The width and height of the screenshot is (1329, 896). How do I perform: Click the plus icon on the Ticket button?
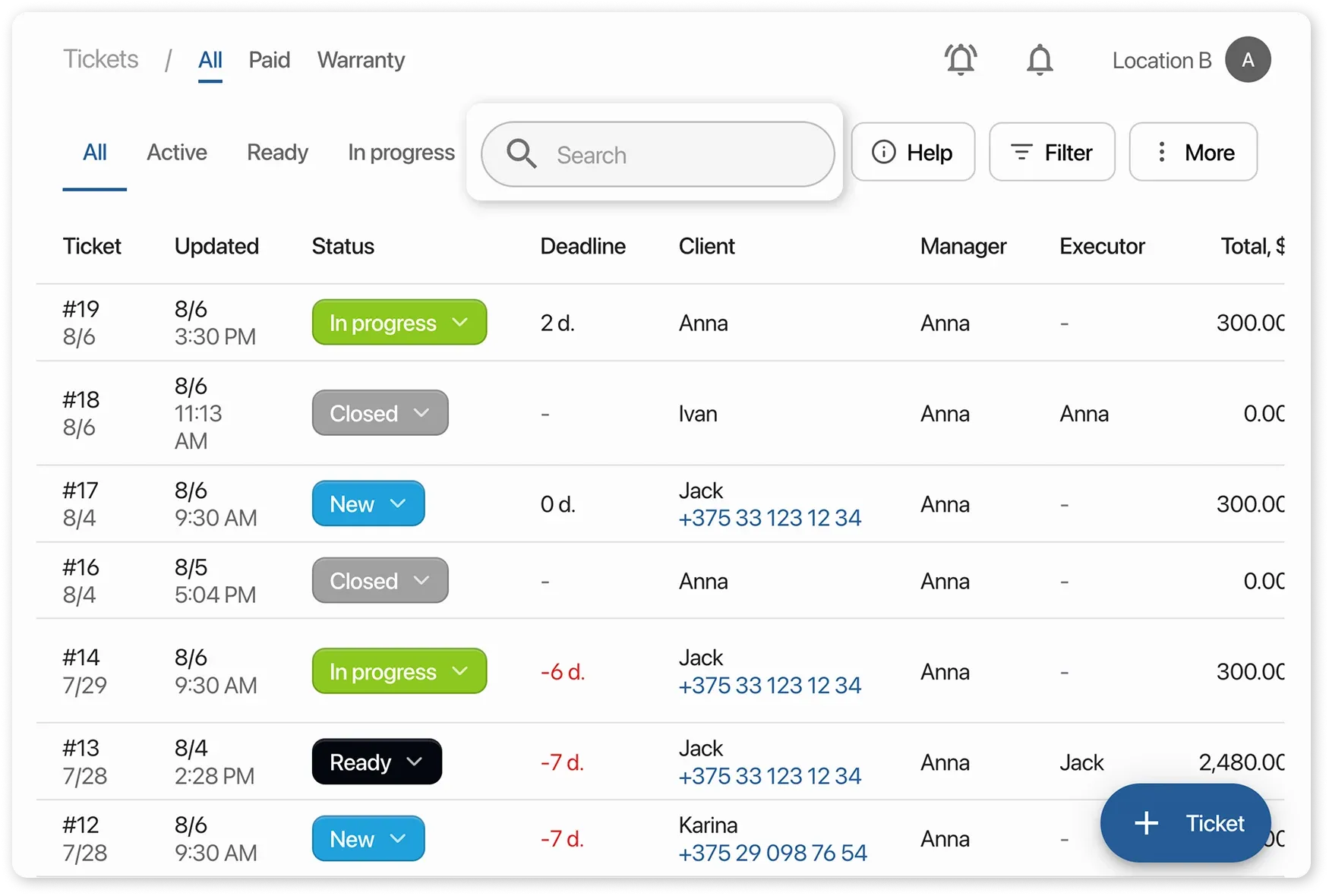[x=1146, y=823]
